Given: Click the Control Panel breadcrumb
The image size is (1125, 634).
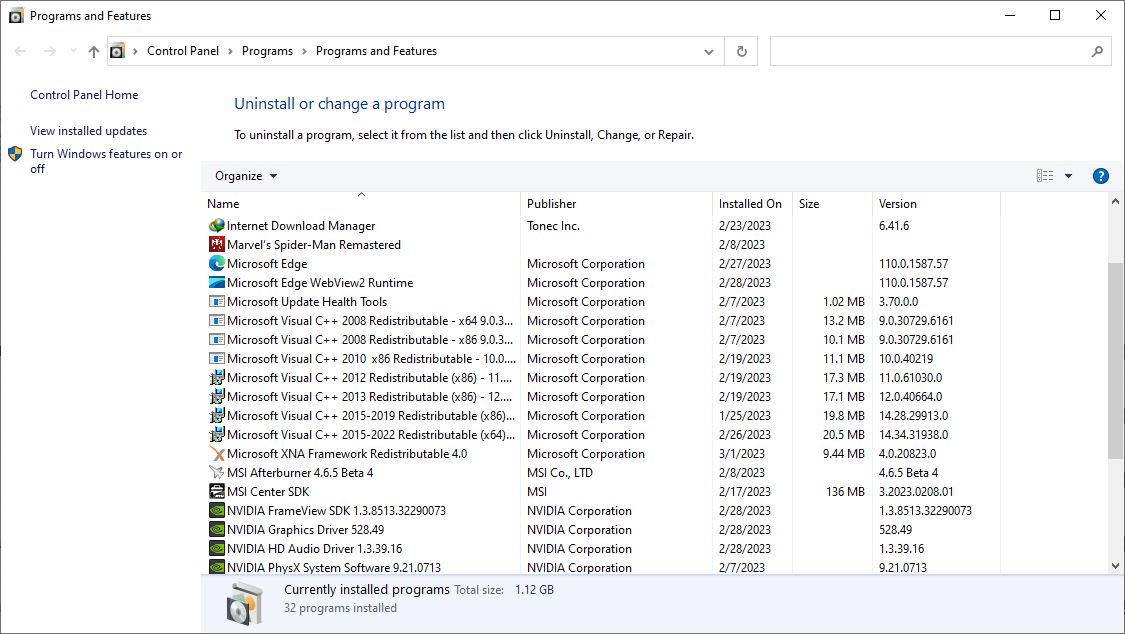Looking at the screenshot, I should click(x=183, y=51).
